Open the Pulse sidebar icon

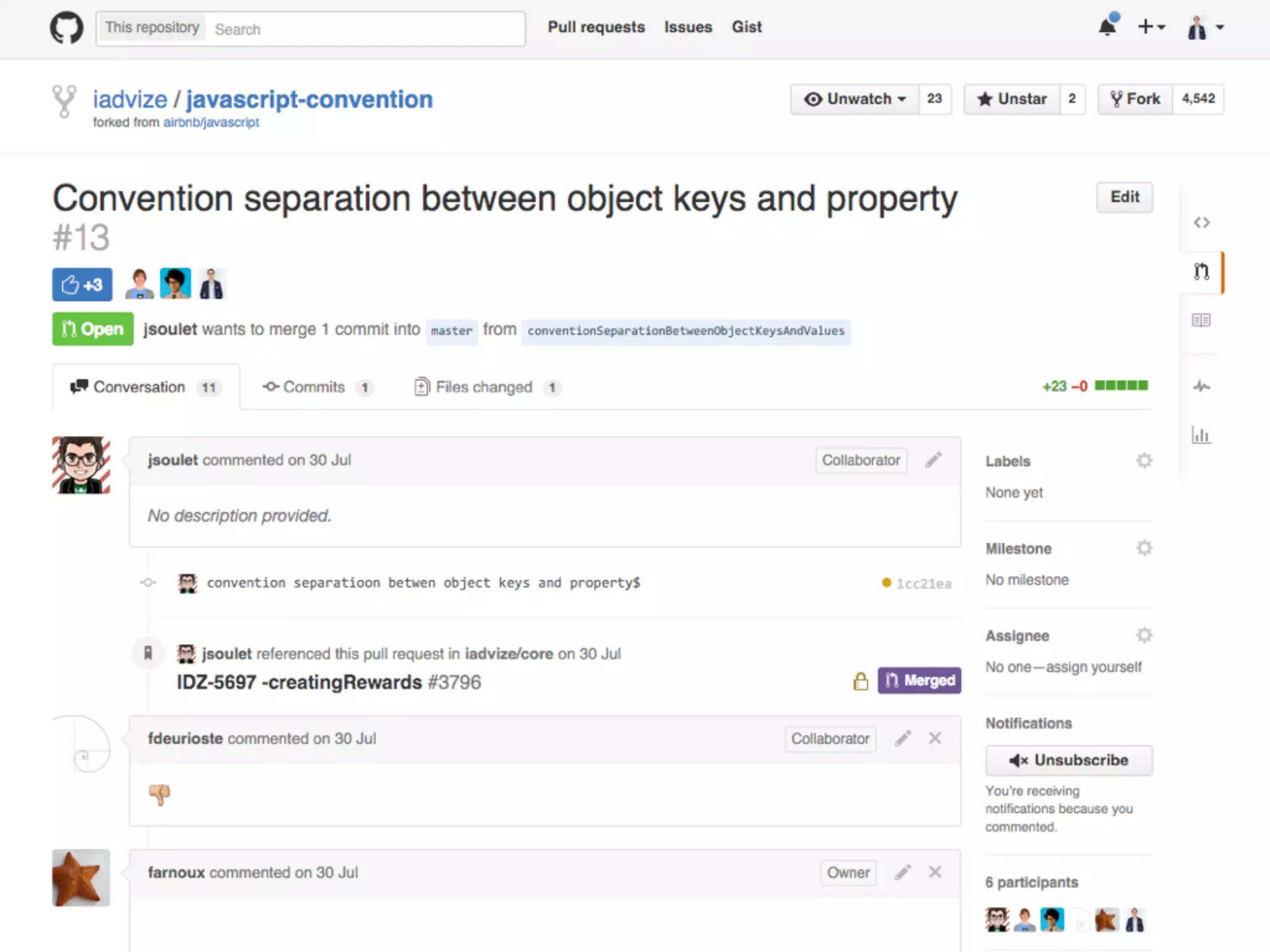(x=1201, y=387)
